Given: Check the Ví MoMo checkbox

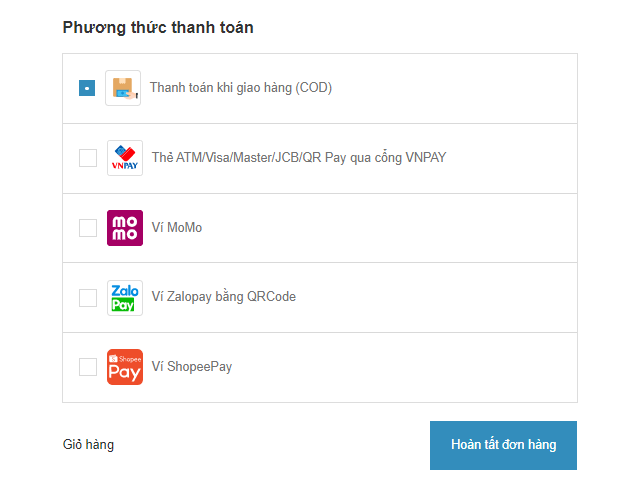Looking at the screenshot, I should pyautogui.click(x=88, y=228).
